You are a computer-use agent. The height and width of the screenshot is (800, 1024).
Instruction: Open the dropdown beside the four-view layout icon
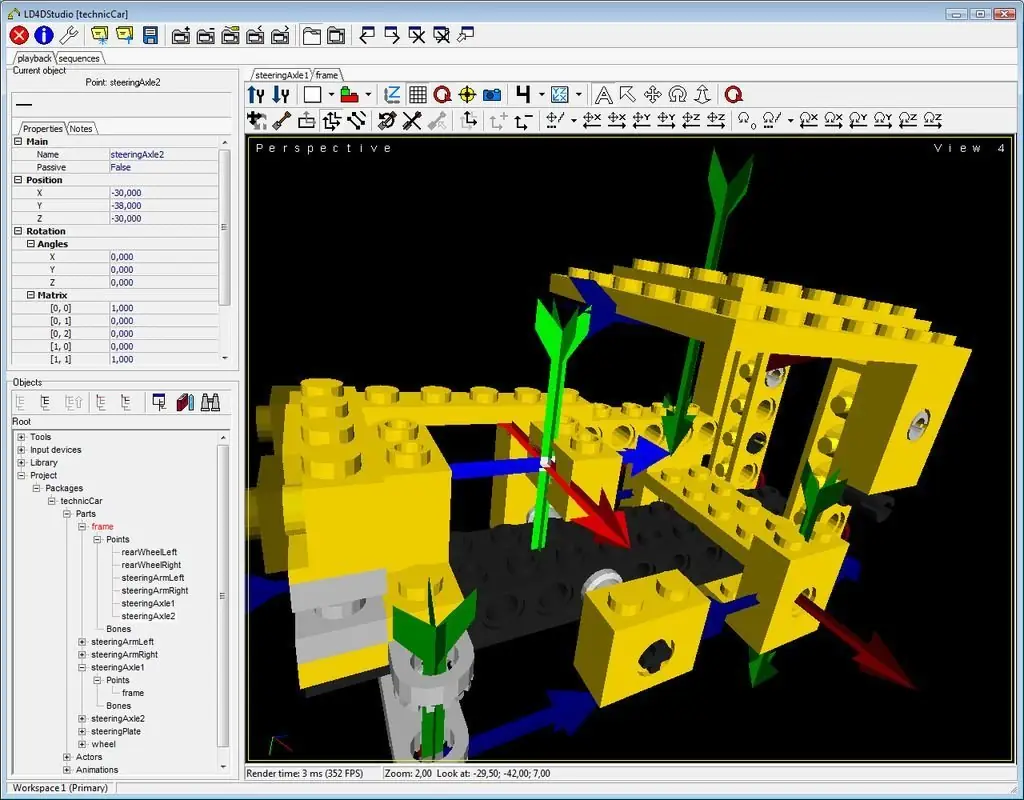pos(541,95)
